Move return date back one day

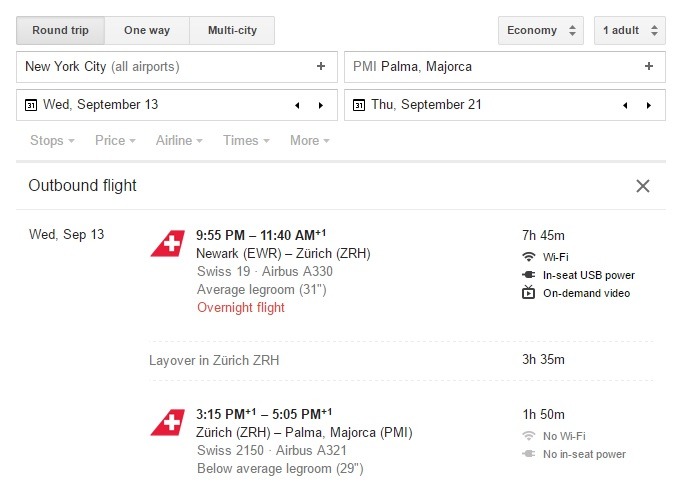point(625,105)
